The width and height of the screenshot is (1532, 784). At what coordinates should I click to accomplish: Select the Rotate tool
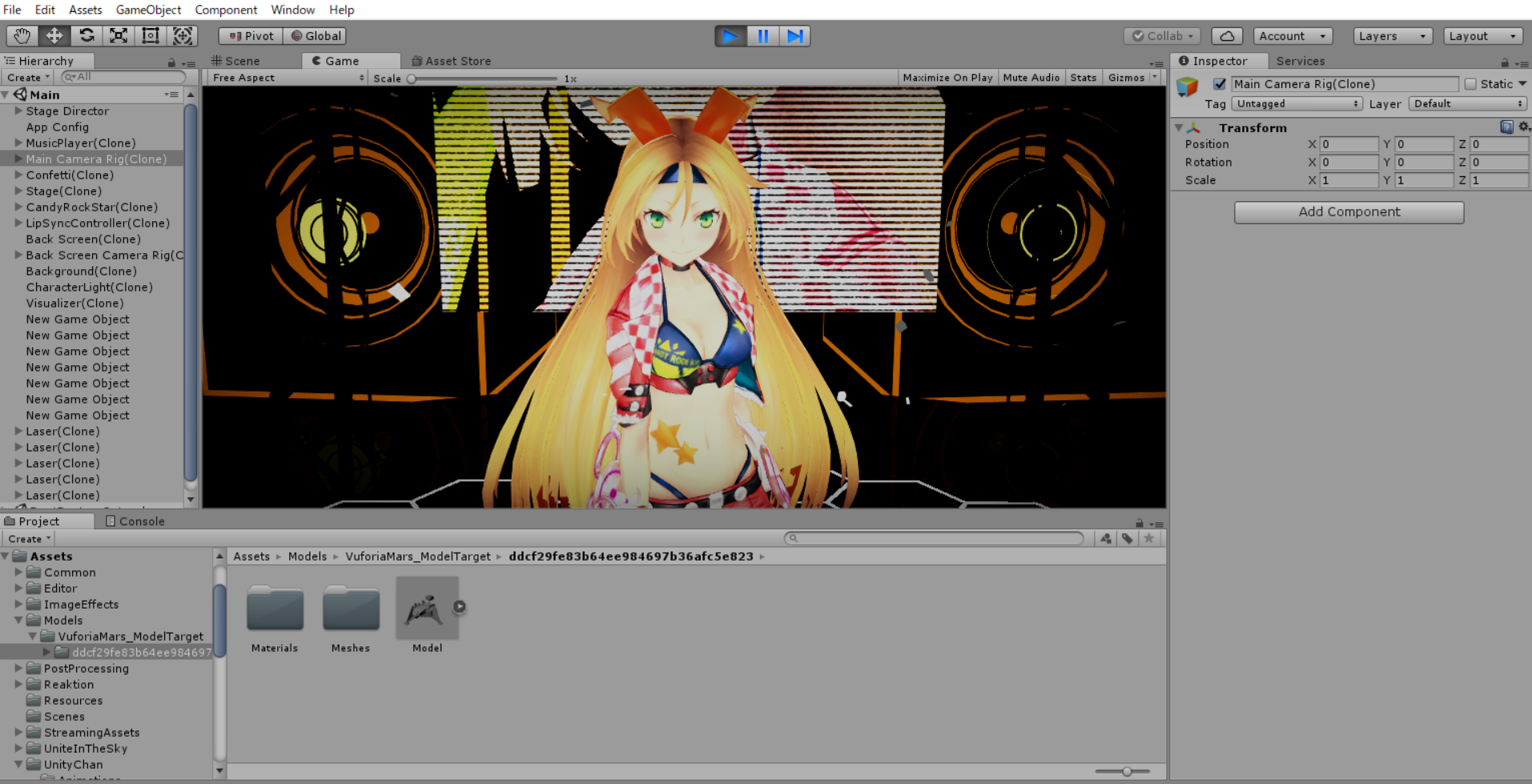click(x=86, y=35)
